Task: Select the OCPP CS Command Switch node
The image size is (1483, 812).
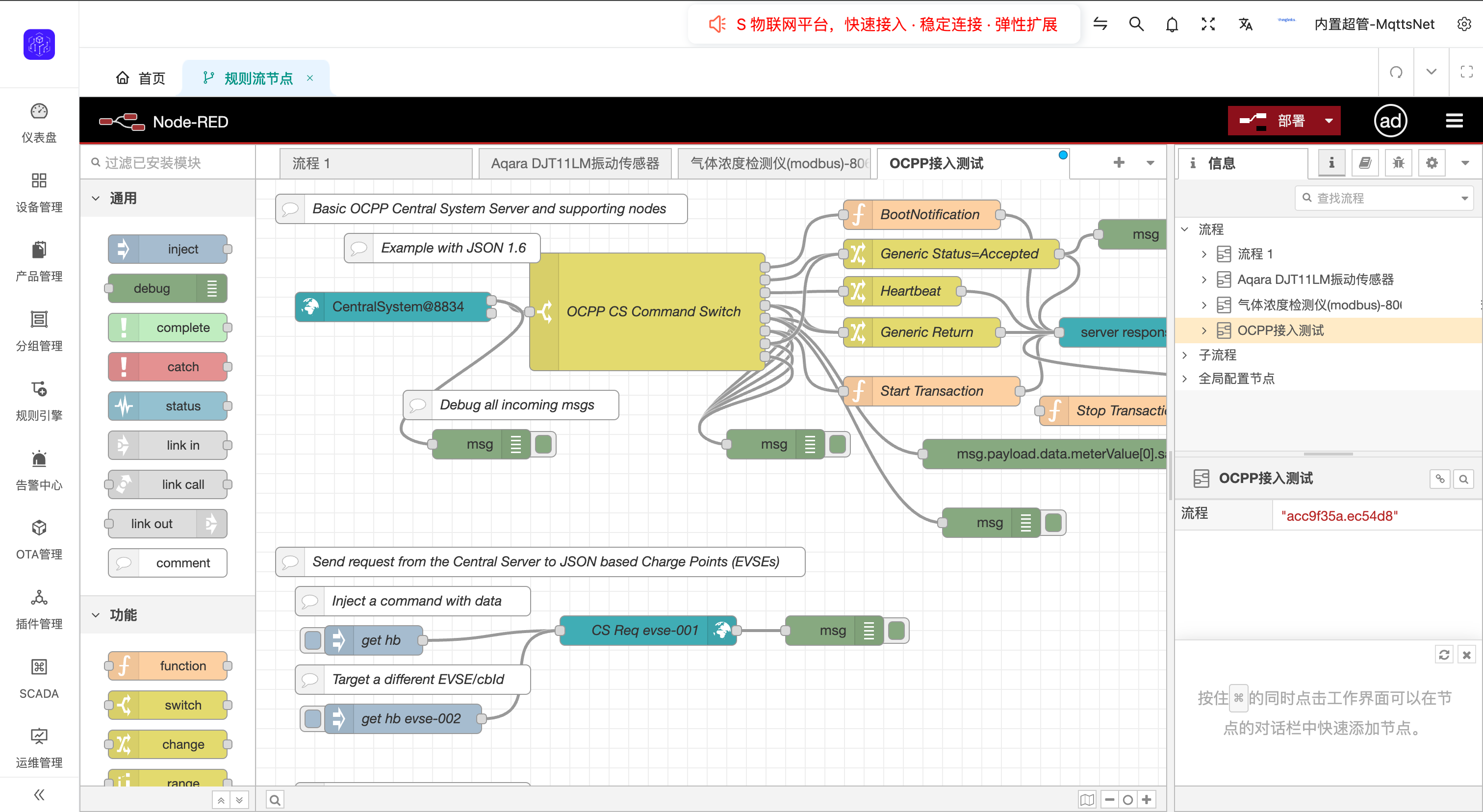Action: 647,311
